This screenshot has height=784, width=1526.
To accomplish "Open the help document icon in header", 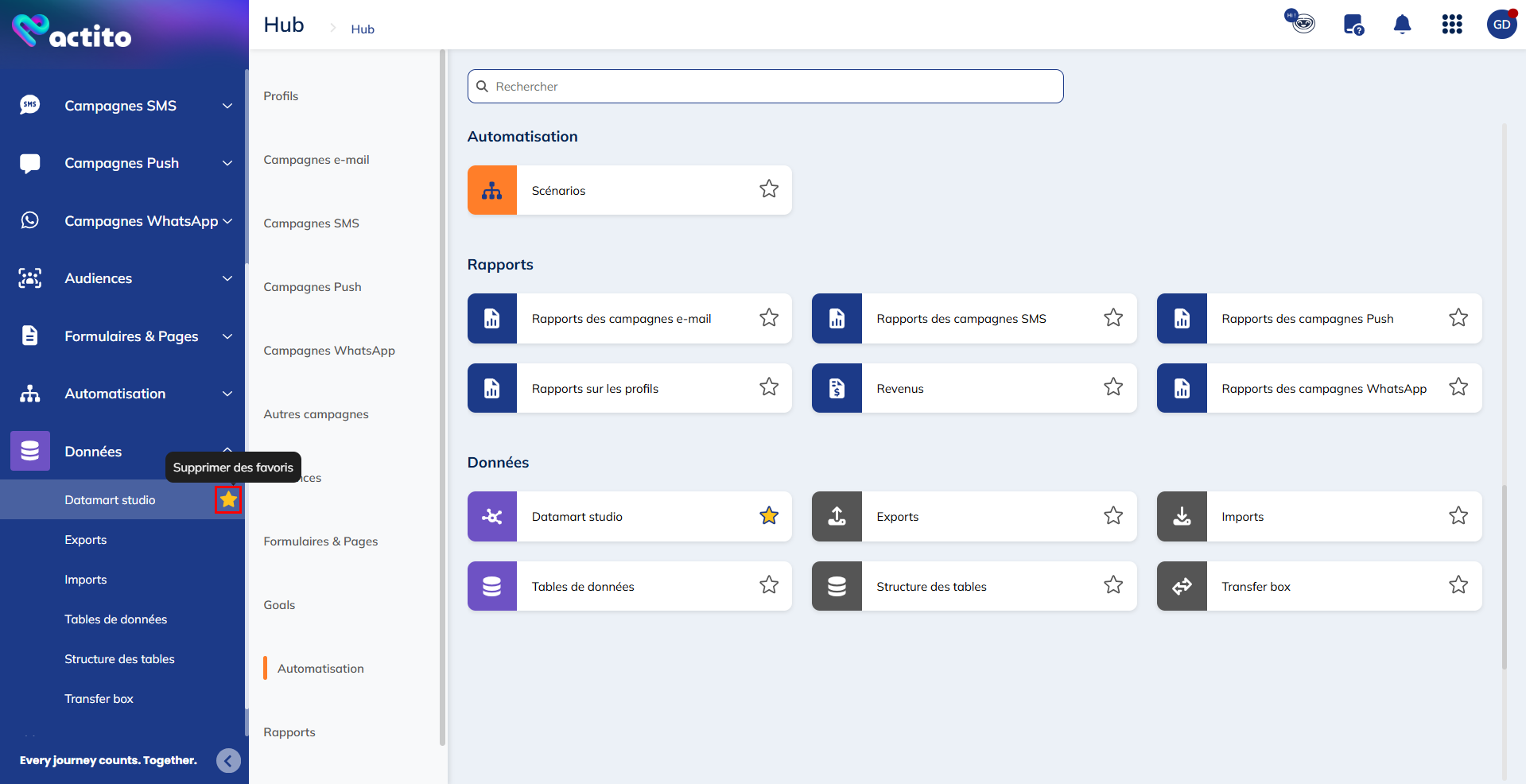I will pyautogui.click(x=1353, y=25).
